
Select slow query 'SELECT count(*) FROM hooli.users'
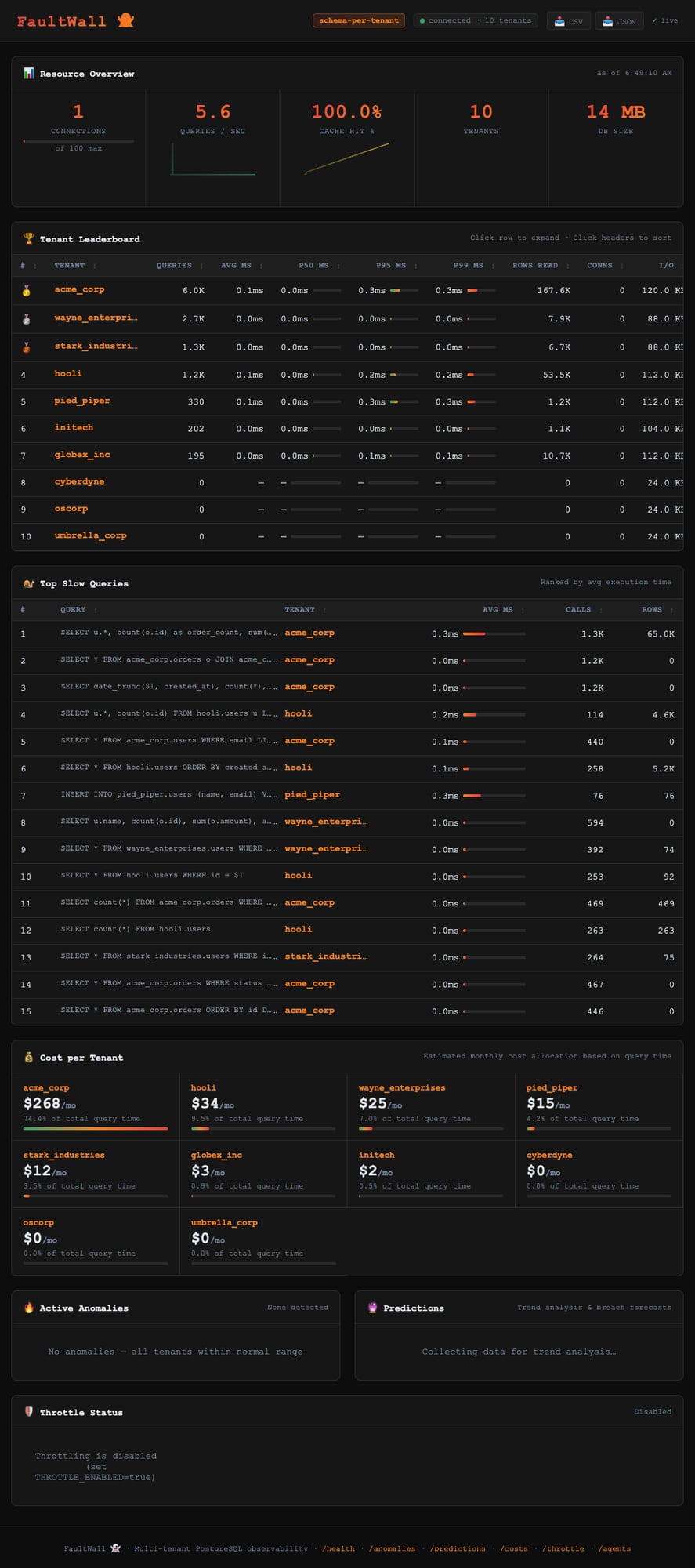click(x=347, y=930)
